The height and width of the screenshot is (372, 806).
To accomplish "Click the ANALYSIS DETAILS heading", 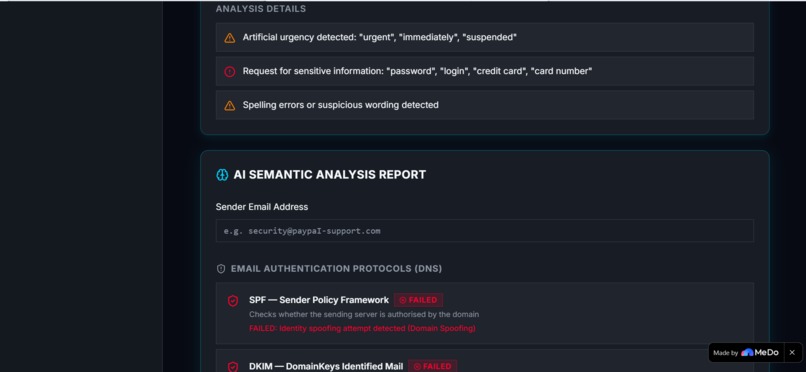I will click(261, 9).
